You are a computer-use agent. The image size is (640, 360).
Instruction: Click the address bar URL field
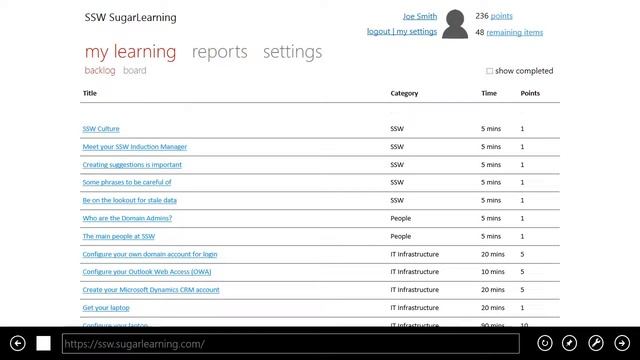pos(291,343)
